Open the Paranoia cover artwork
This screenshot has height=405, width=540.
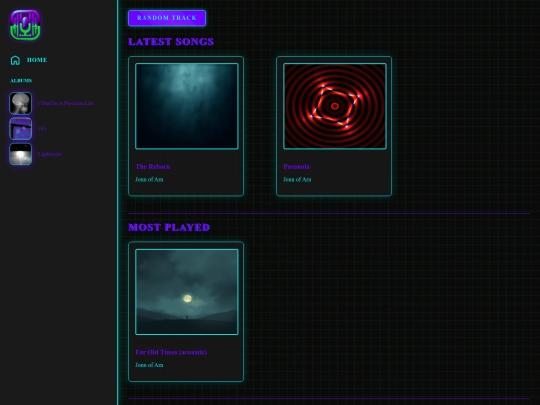335,106
